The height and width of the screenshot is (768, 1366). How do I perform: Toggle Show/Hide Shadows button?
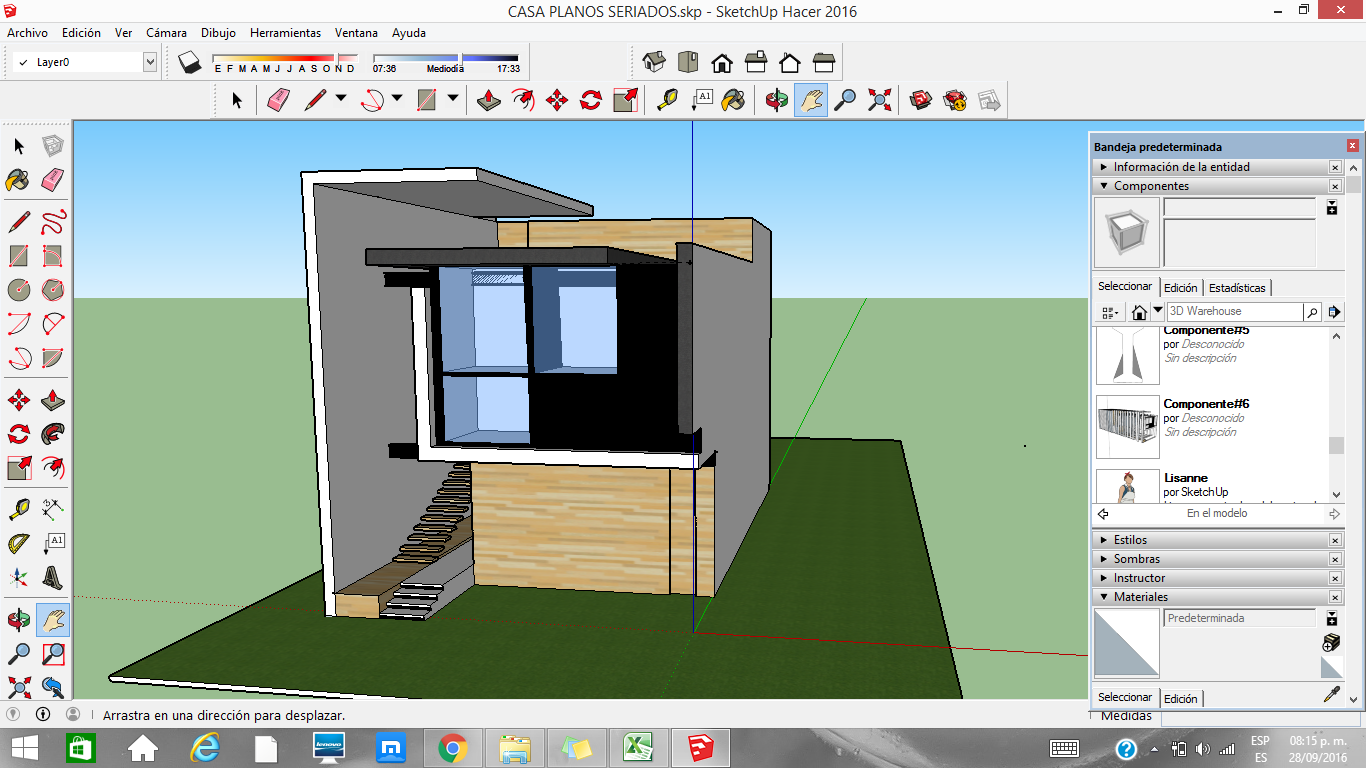(190, 63)
